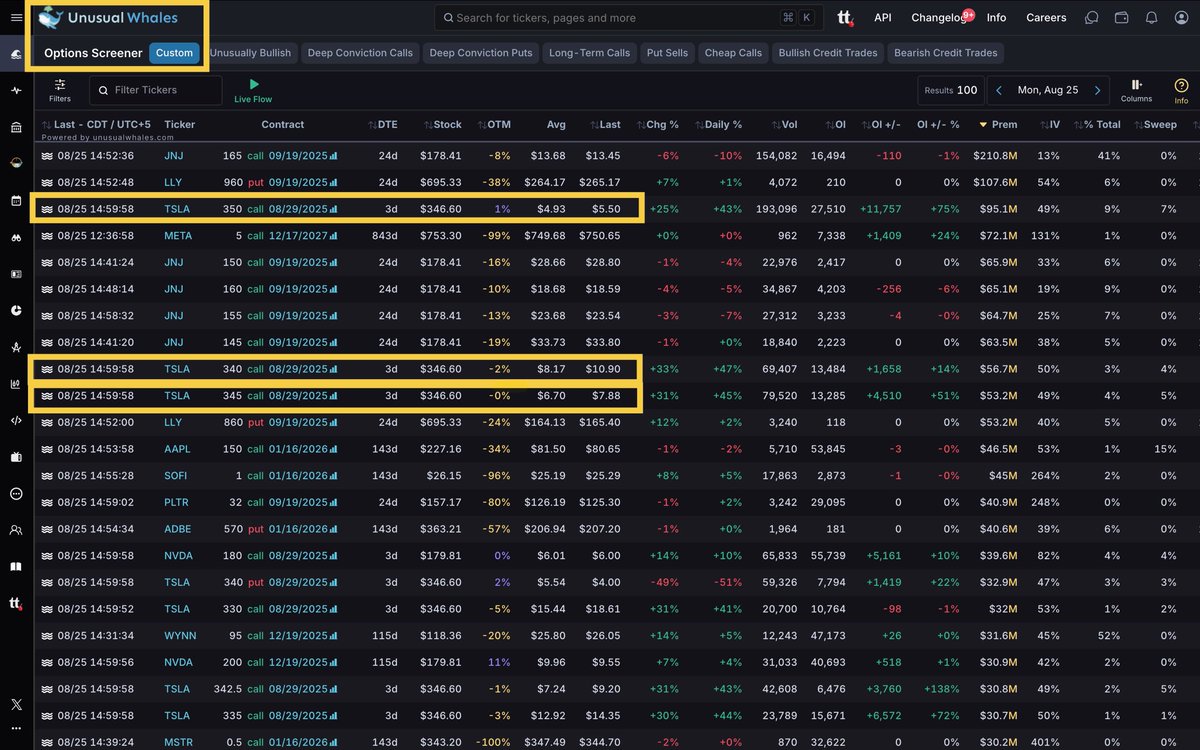1200x750 pixels.
Task: Open the Mon, Aug 25 date picker
Action: 1048,90
